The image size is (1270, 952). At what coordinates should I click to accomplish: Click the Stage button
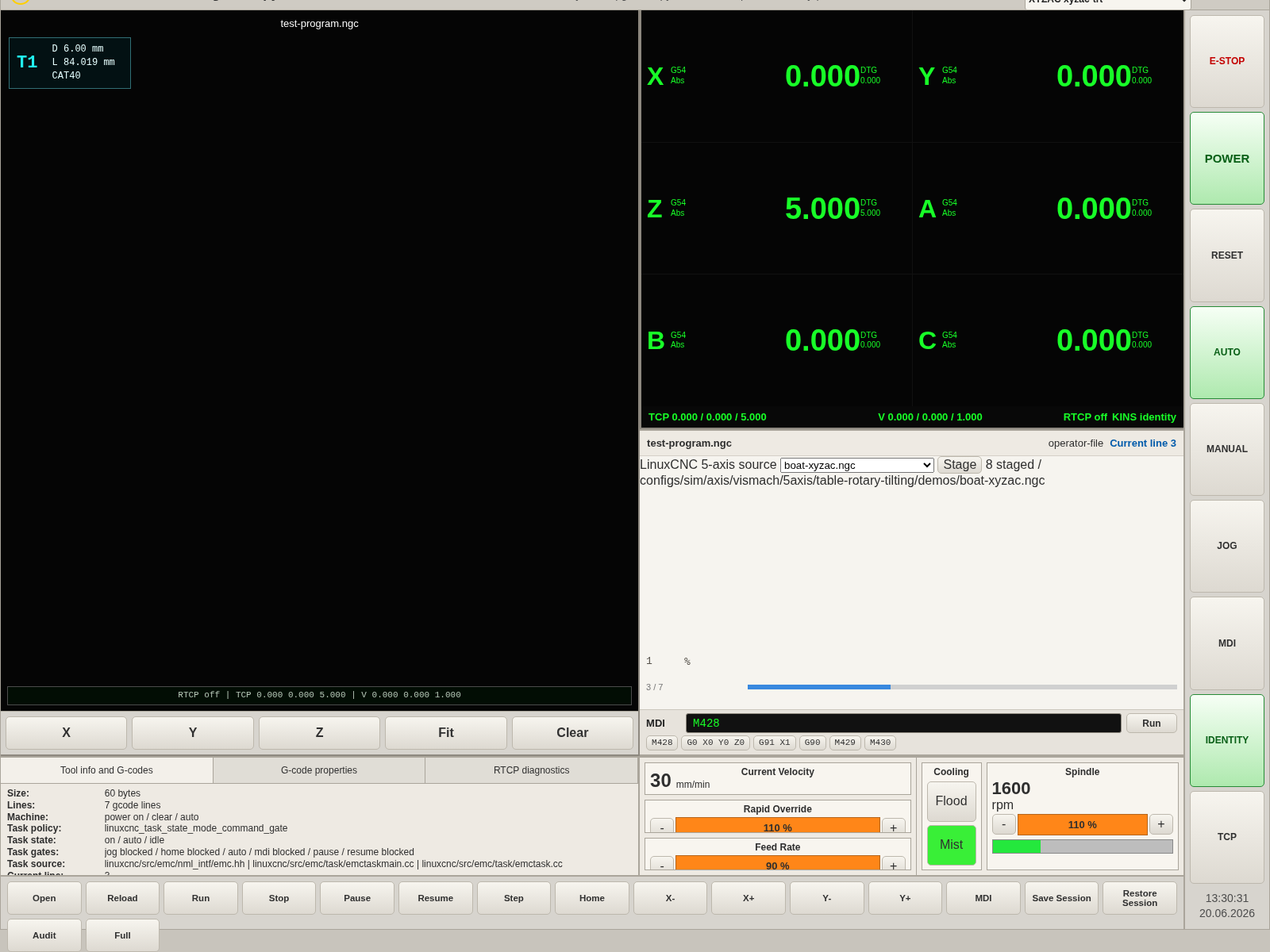(x=959, y=465)
